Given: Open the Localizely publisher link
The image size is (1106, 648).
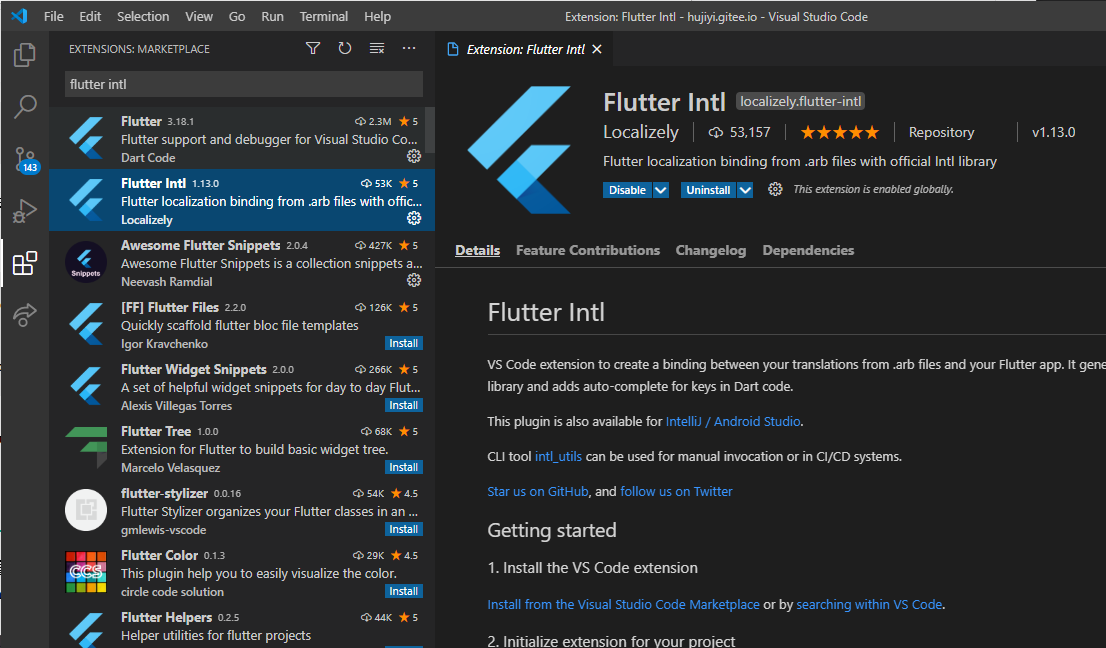Looking at the screenshot, I should pos(640,133).
